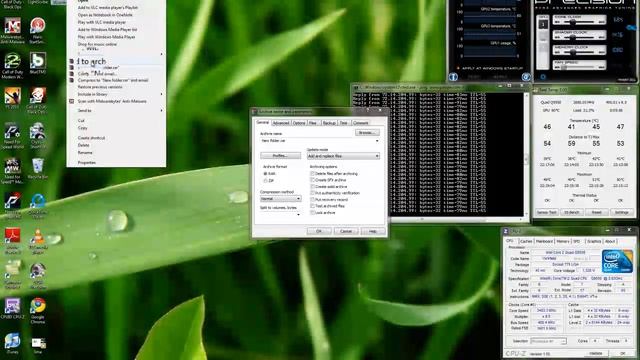
Task: Switch to the Comment tab in the archive dialog
Action: pos(360,123)
